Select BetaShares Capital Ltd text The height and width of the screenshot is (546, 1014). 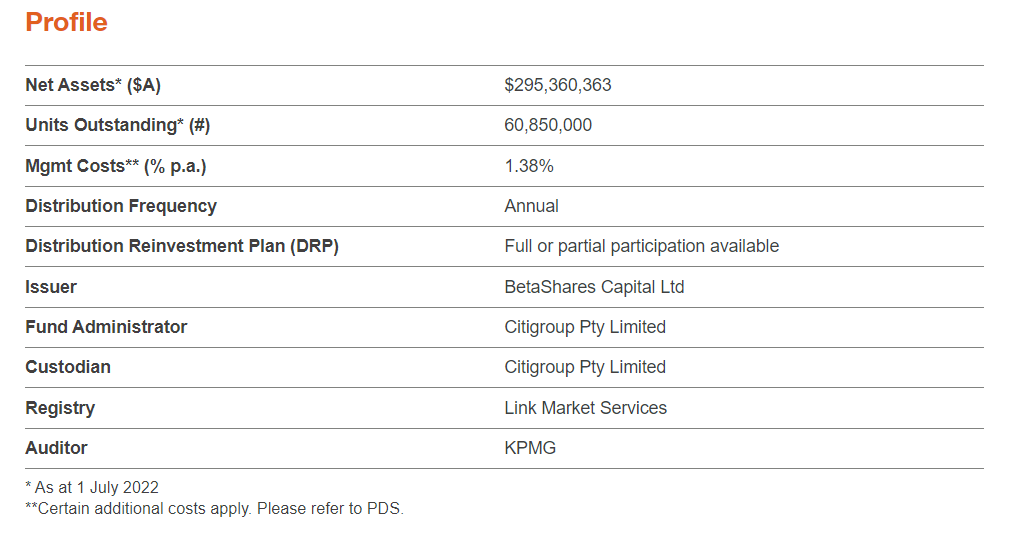point(594,287)
